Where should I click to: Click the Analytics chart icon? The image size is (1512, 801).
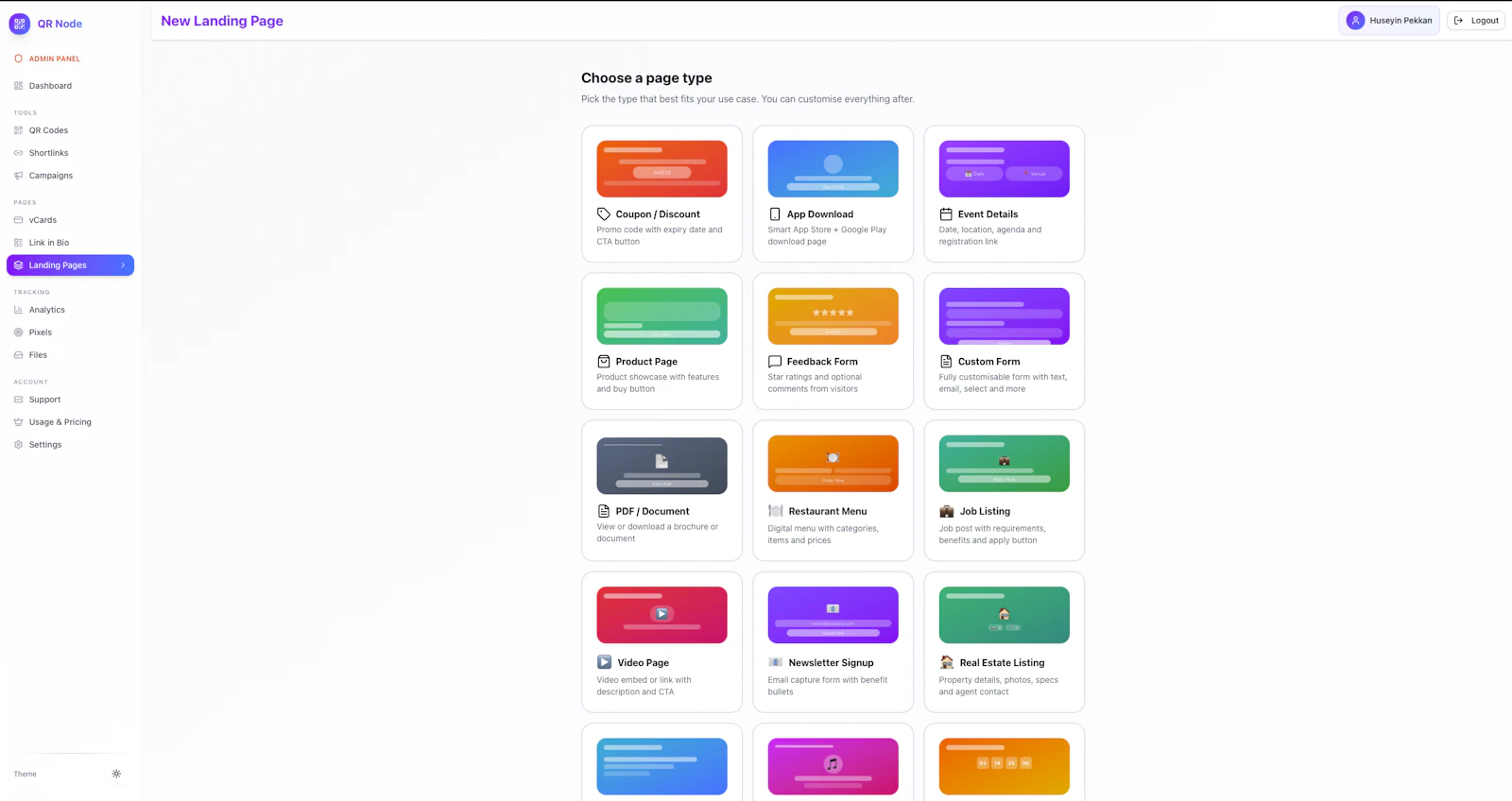tap(18, 310)
